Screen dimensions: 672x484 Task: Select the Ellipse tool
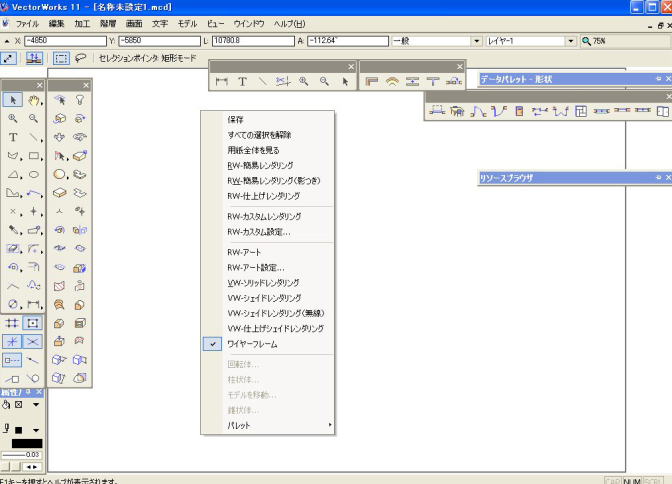pos(33,174)
